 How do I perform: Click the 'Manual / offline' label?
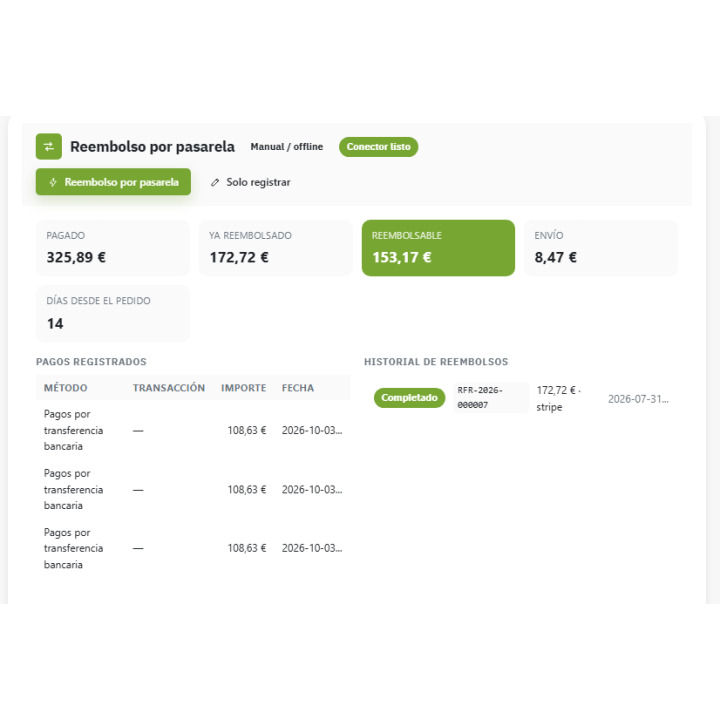pos(287,147)
